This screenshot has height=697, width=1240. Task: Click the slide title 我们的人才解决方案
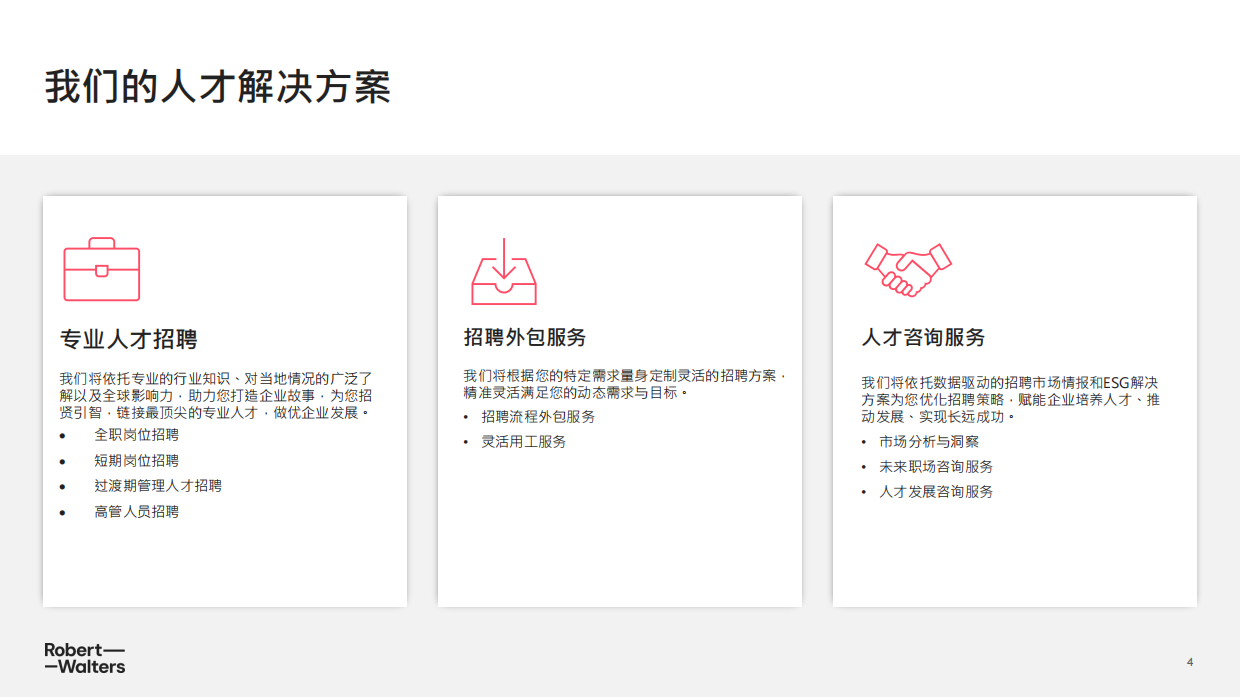point(218,87)
